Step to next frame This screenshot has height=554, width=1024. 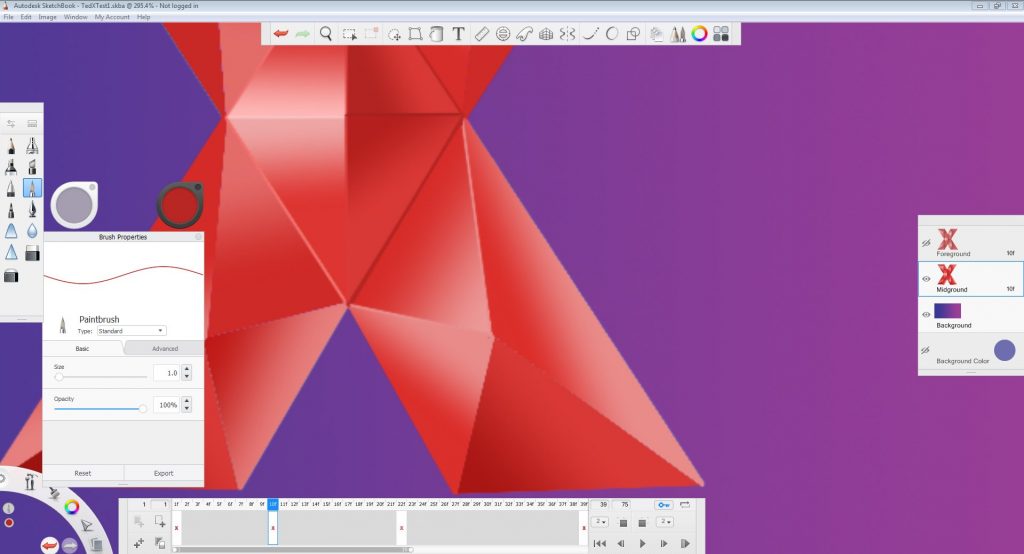pos(664,544)
